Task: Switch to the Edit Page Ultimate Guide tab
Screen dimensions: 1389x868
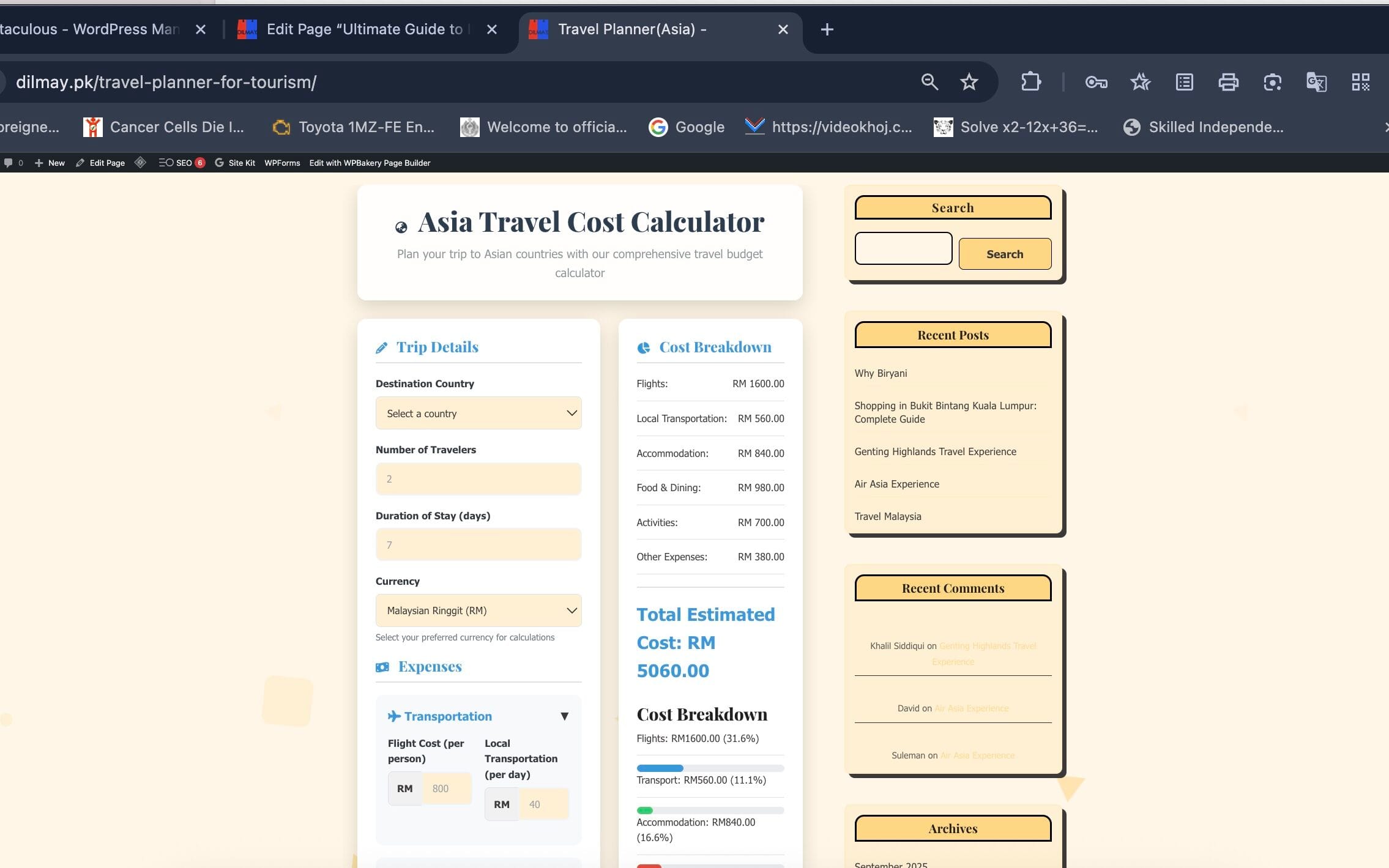Action: pos(364,29)
